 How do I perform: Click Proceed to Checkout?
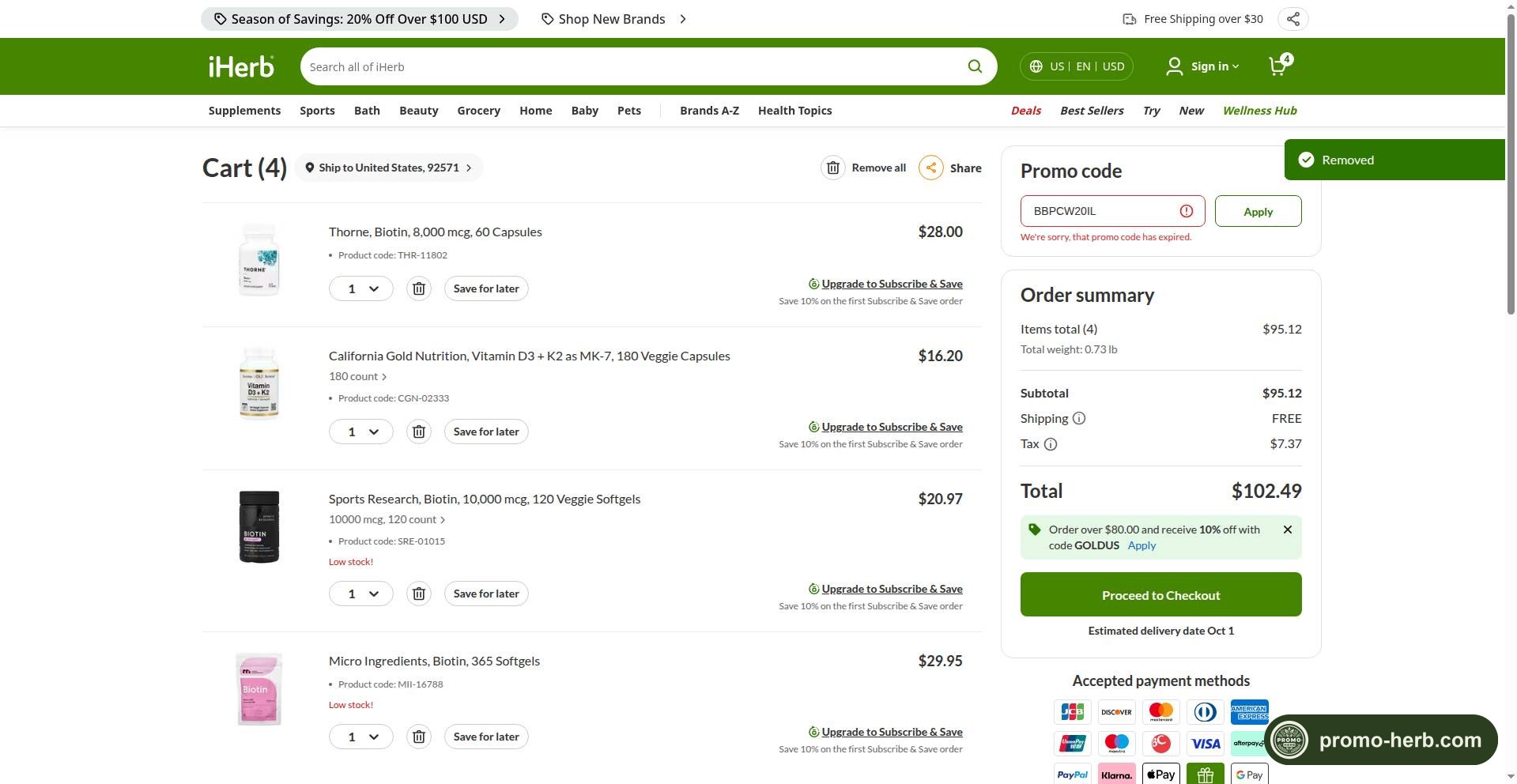coord(1160,594)
